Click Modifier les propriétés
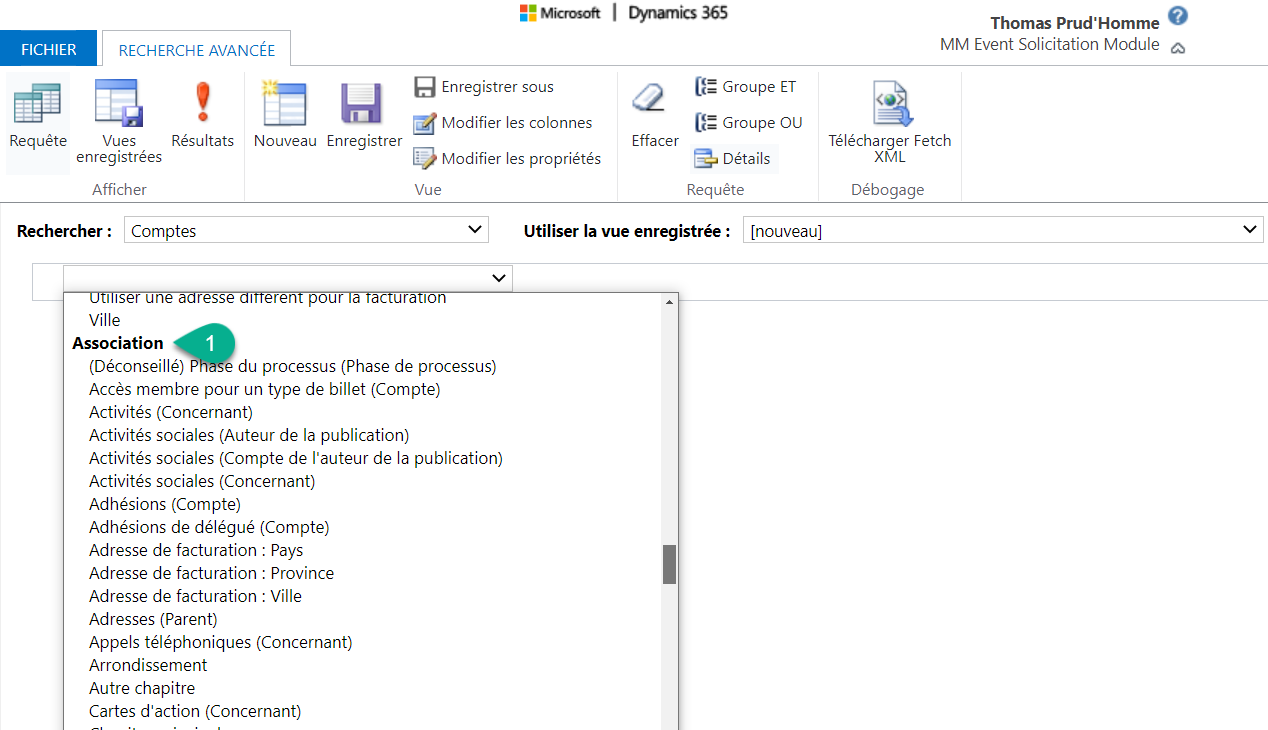 coord(508,159)
